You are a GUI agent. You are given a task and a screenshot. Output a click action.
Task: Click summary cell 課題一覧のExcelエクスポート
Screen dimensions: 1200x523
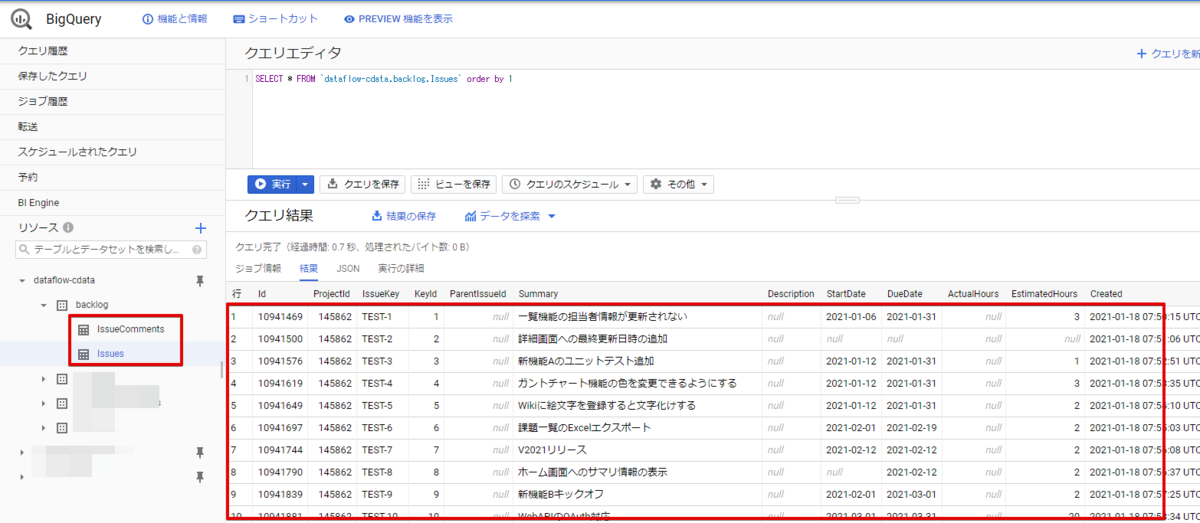click(x=584, y=428)
